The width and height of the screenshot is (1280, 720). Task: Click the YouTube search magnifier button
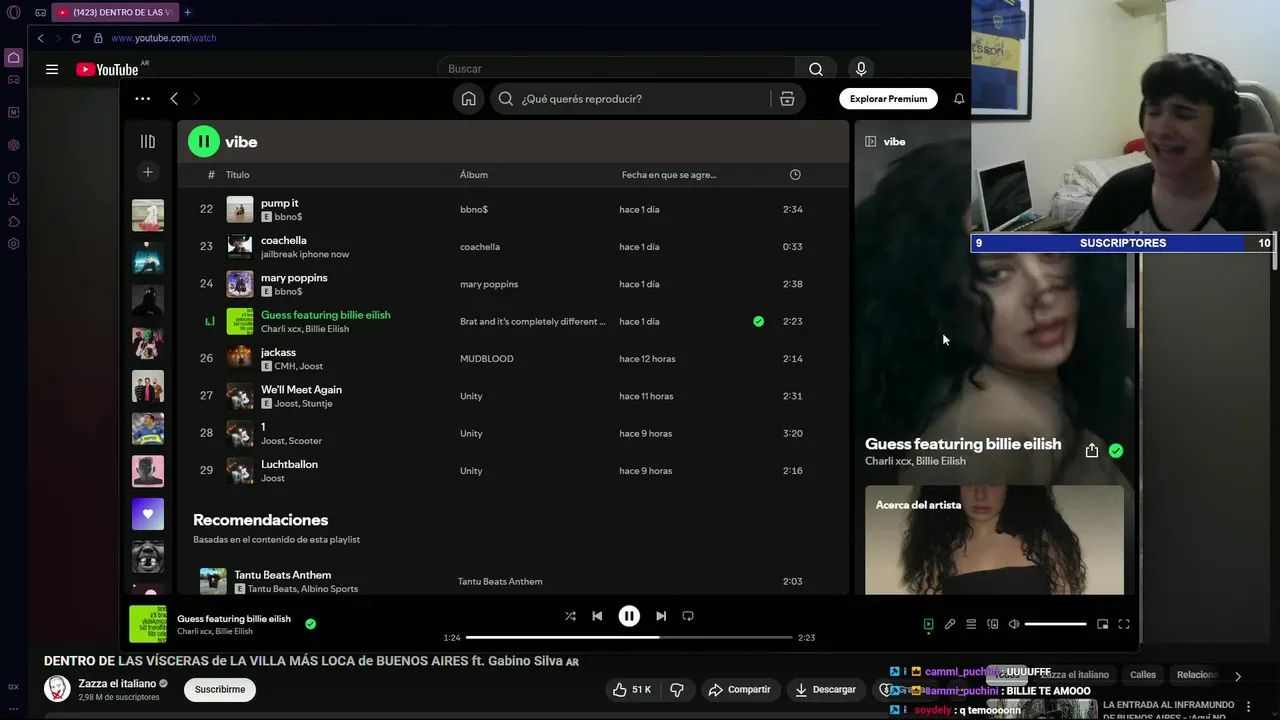(816, 69)
